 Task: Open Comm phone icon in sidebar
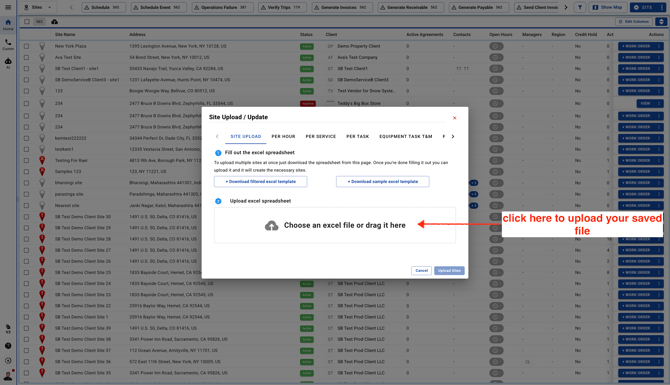pos(8,44)
